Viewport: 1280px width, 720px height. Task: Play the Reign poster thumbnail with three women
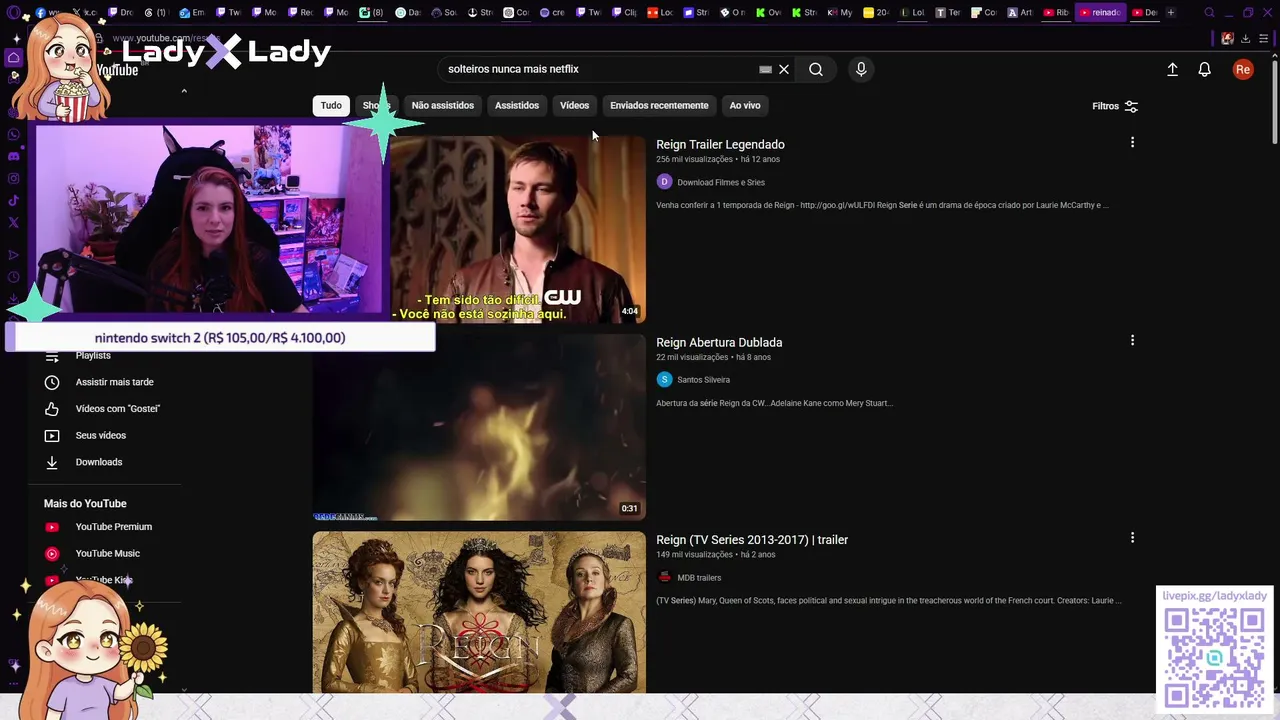coord(479,612)
